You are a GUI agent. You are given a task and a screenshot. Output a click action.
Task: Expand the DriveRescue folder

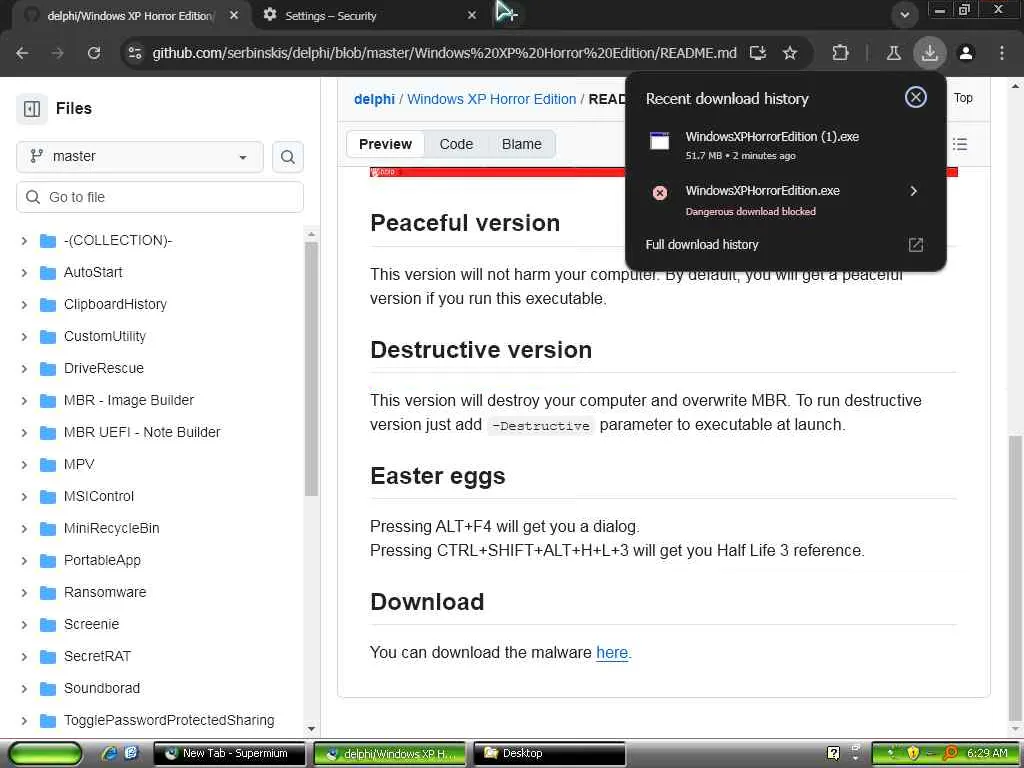(24, 369)
